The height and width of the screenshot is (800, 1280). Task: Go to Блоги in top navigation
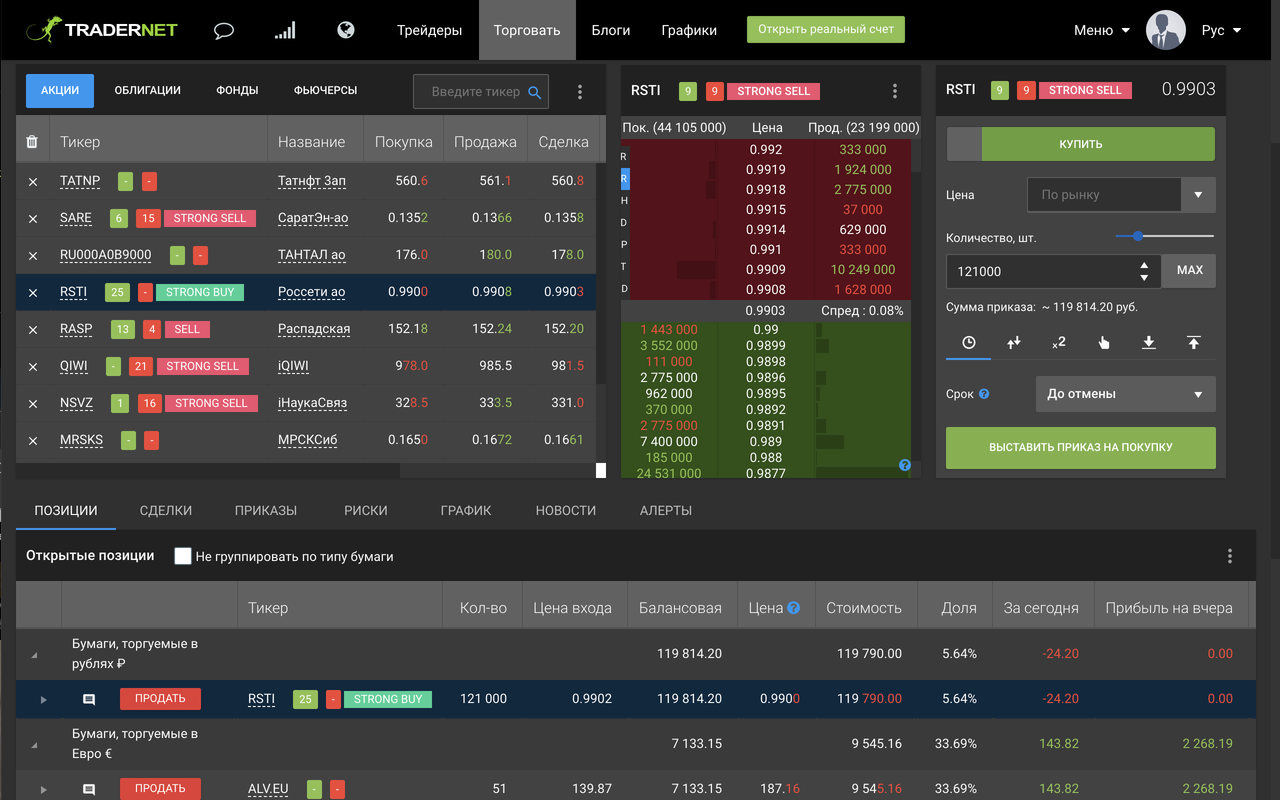click(x=611, y=30)
